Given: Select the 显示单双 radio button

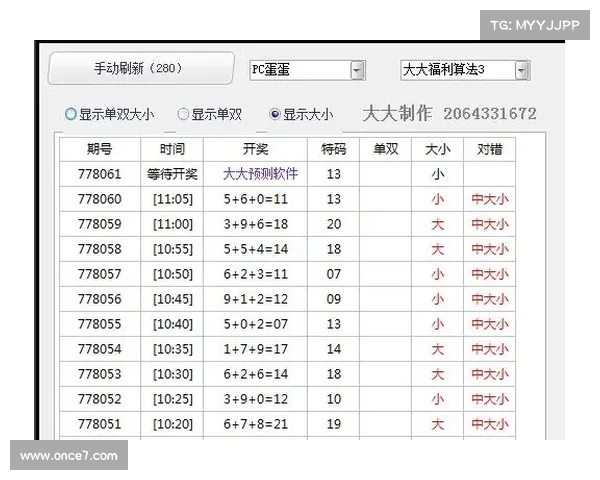Looking at the screenshot, I should pyautogui.click(x=183, y=114).
